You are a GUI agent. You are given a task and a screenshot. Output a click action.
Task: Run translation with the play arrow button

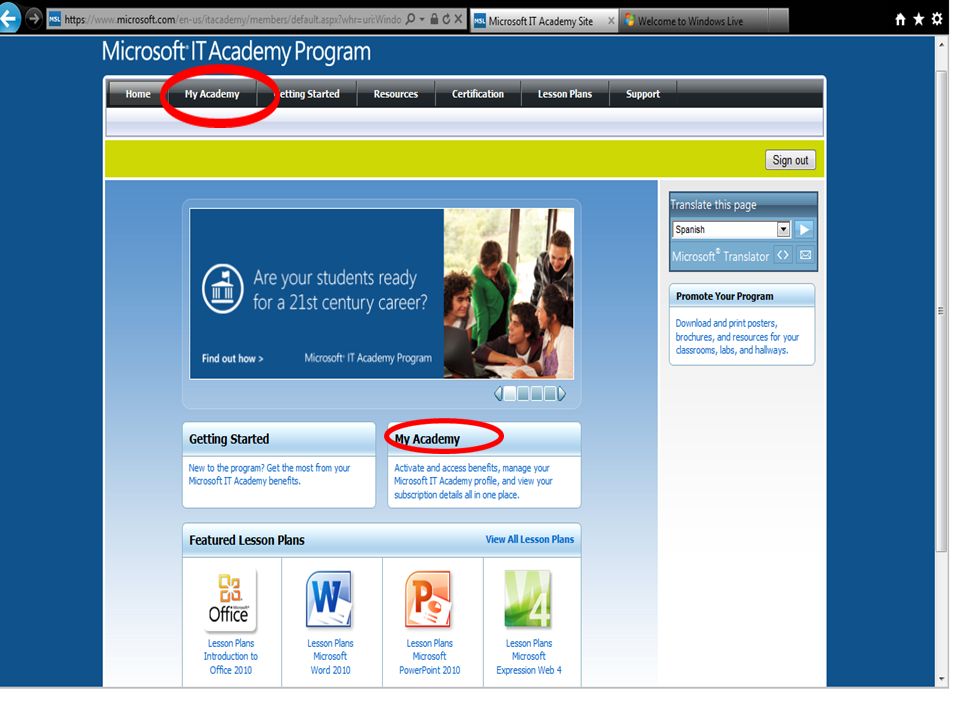[x=804, y=229]
